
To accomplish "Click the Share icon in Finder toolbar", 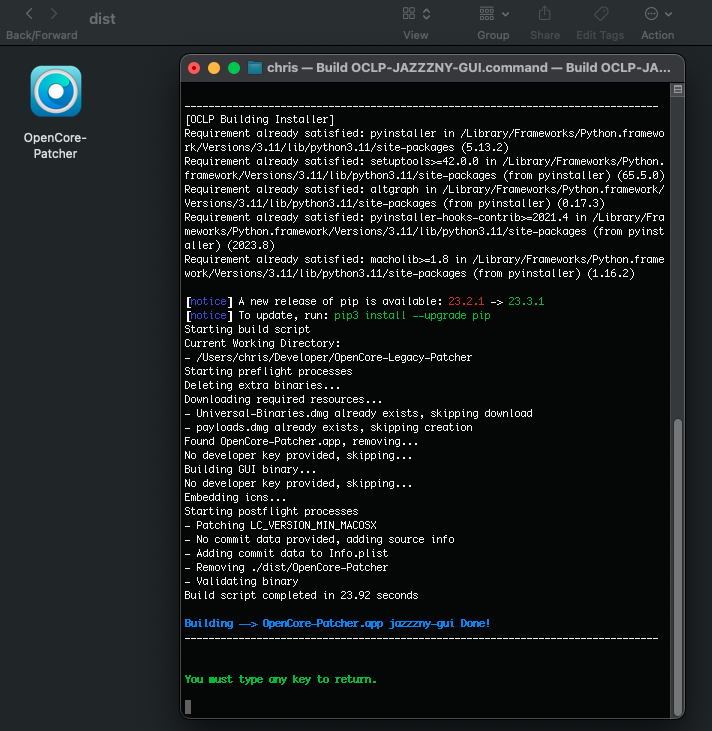I will [545, 14].
